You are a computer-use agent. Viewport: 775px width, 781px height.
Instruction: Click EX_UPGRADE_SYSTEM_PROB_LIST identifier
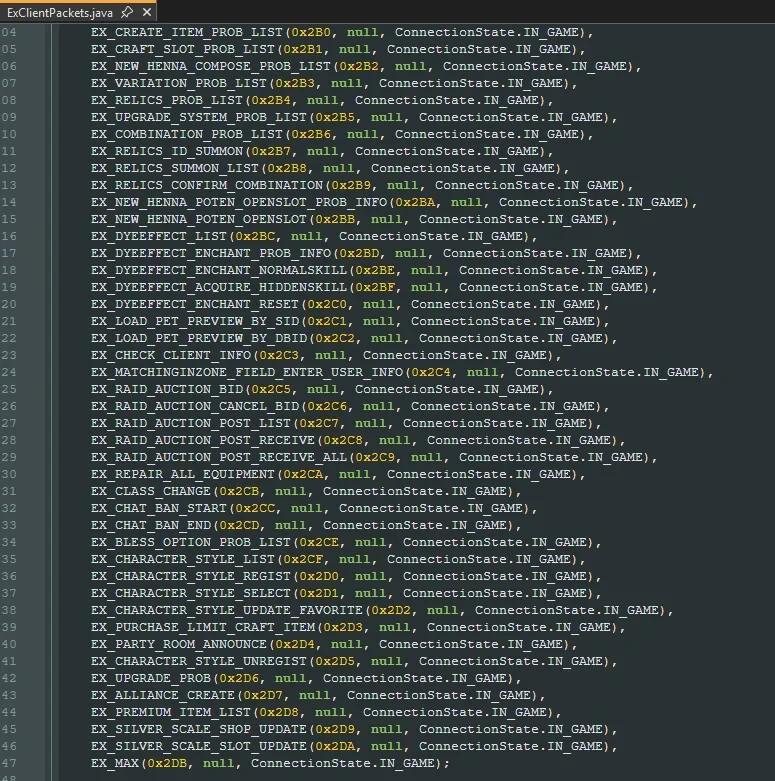(199, 117)
